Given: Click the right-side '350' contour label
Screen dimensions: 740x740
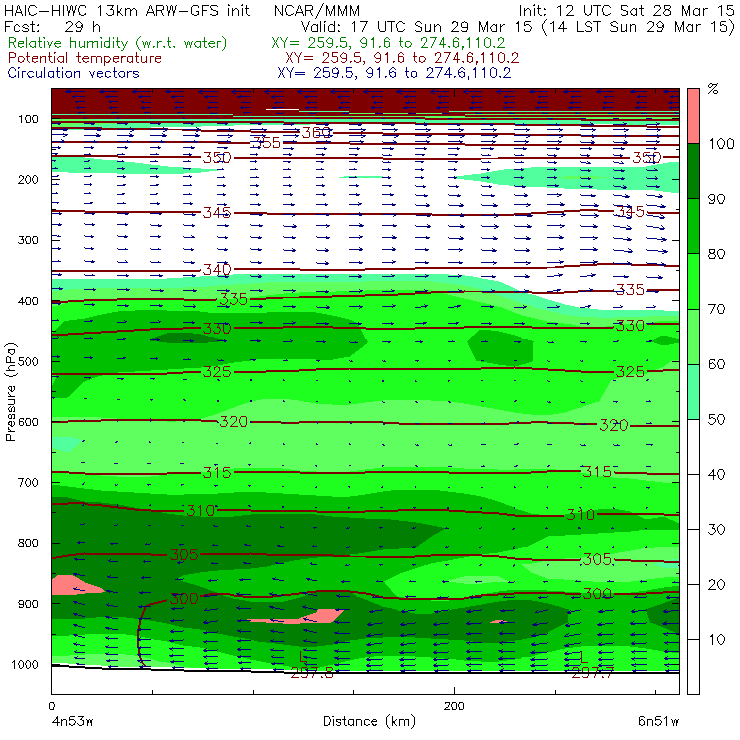Looking at the screenshot, I should click(647, 158).
